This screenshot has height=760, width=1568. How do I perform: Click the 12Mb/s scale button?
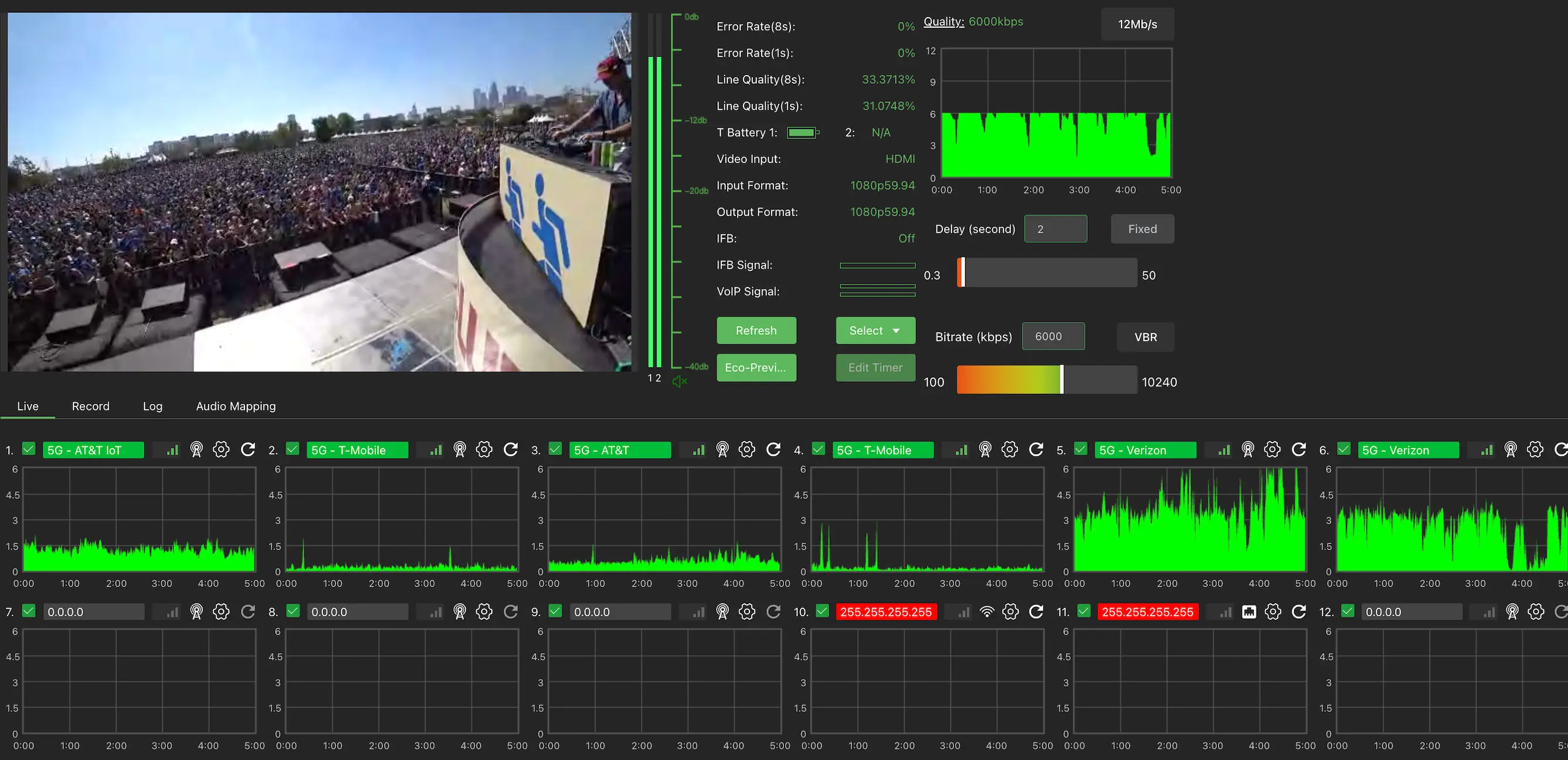point(1137,25)
